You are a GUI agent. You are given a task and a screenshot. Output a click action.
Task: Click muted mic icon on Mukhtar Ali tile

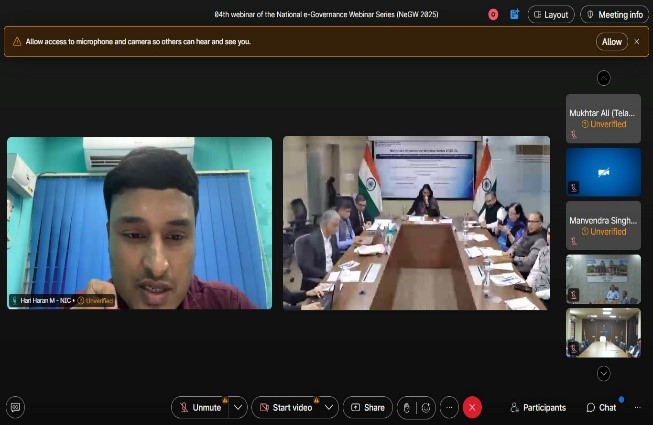point(574,134)
